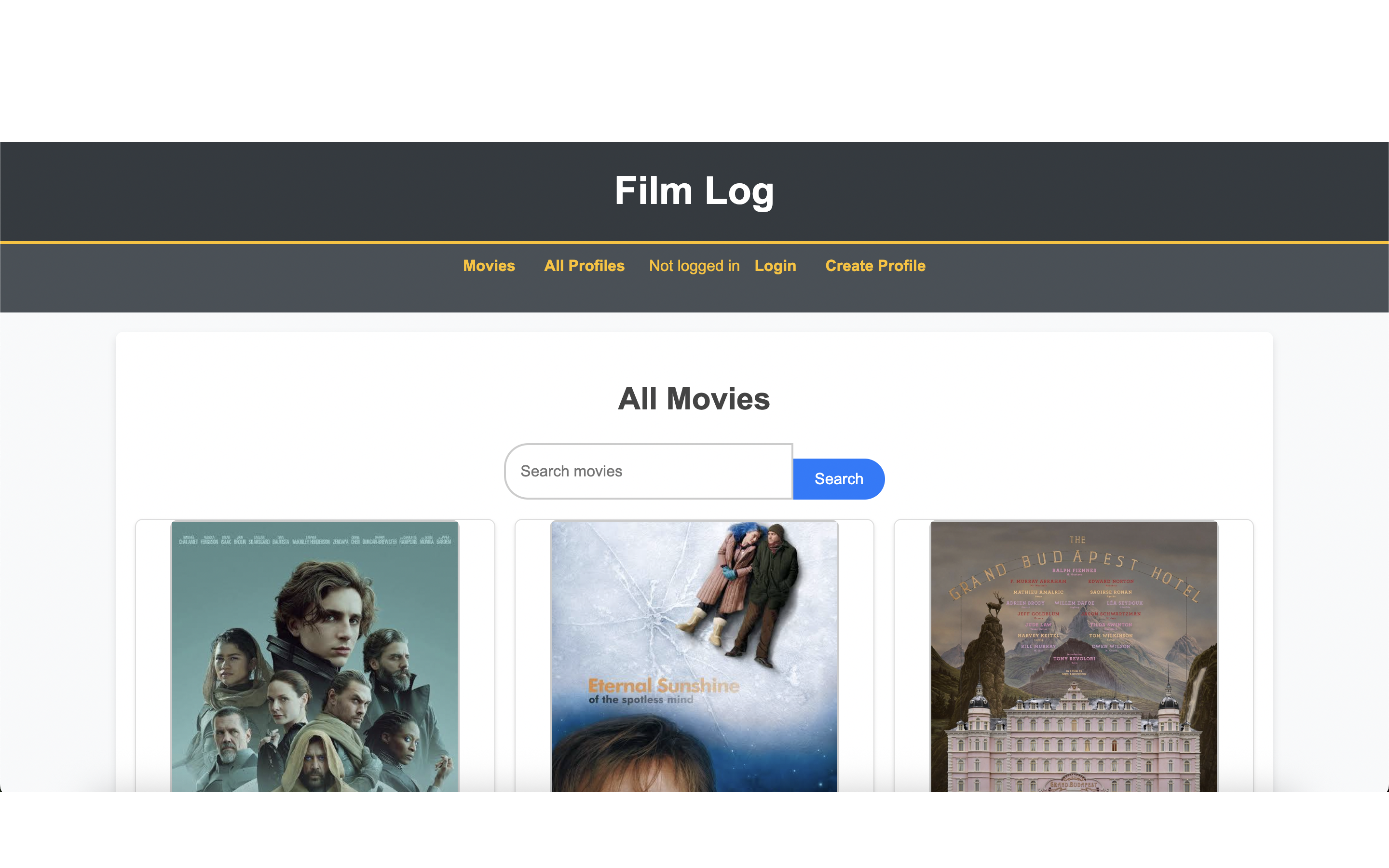Click the All Movies heading
The width and height of the screenshot is (1389, 868).
pos(694,398)
